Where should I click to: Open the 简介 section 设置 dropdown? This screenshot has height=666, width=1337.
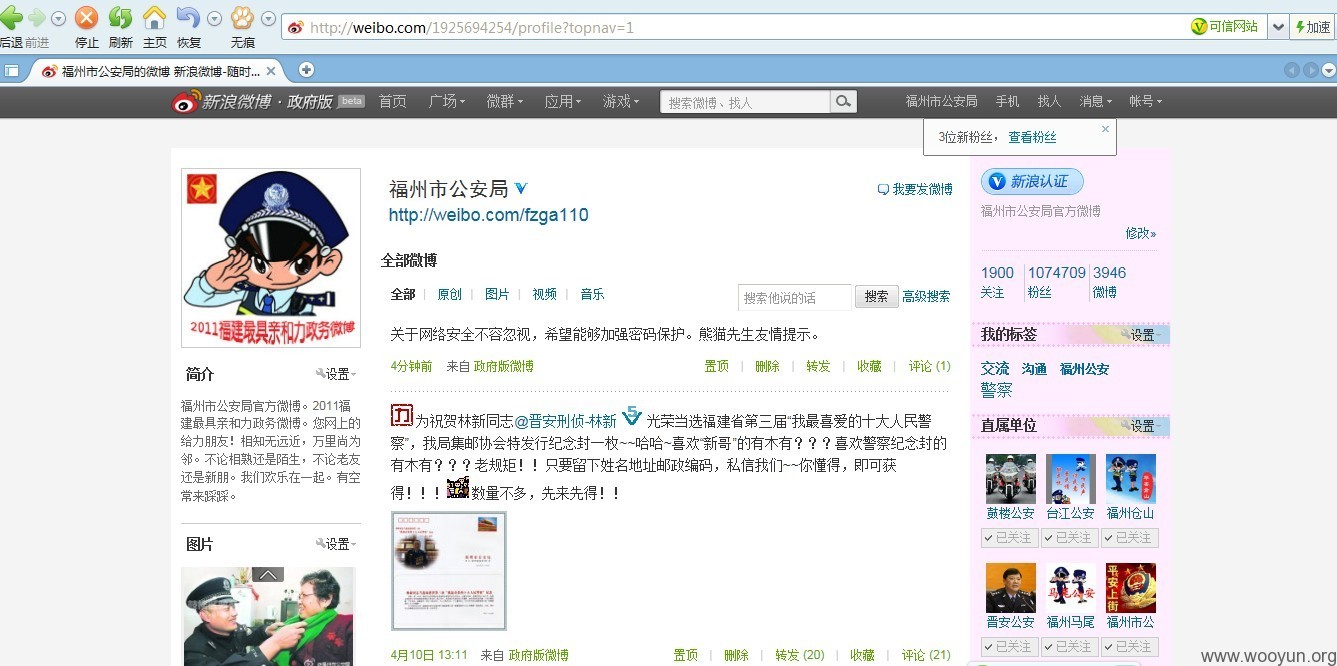[x=336, y=374]
